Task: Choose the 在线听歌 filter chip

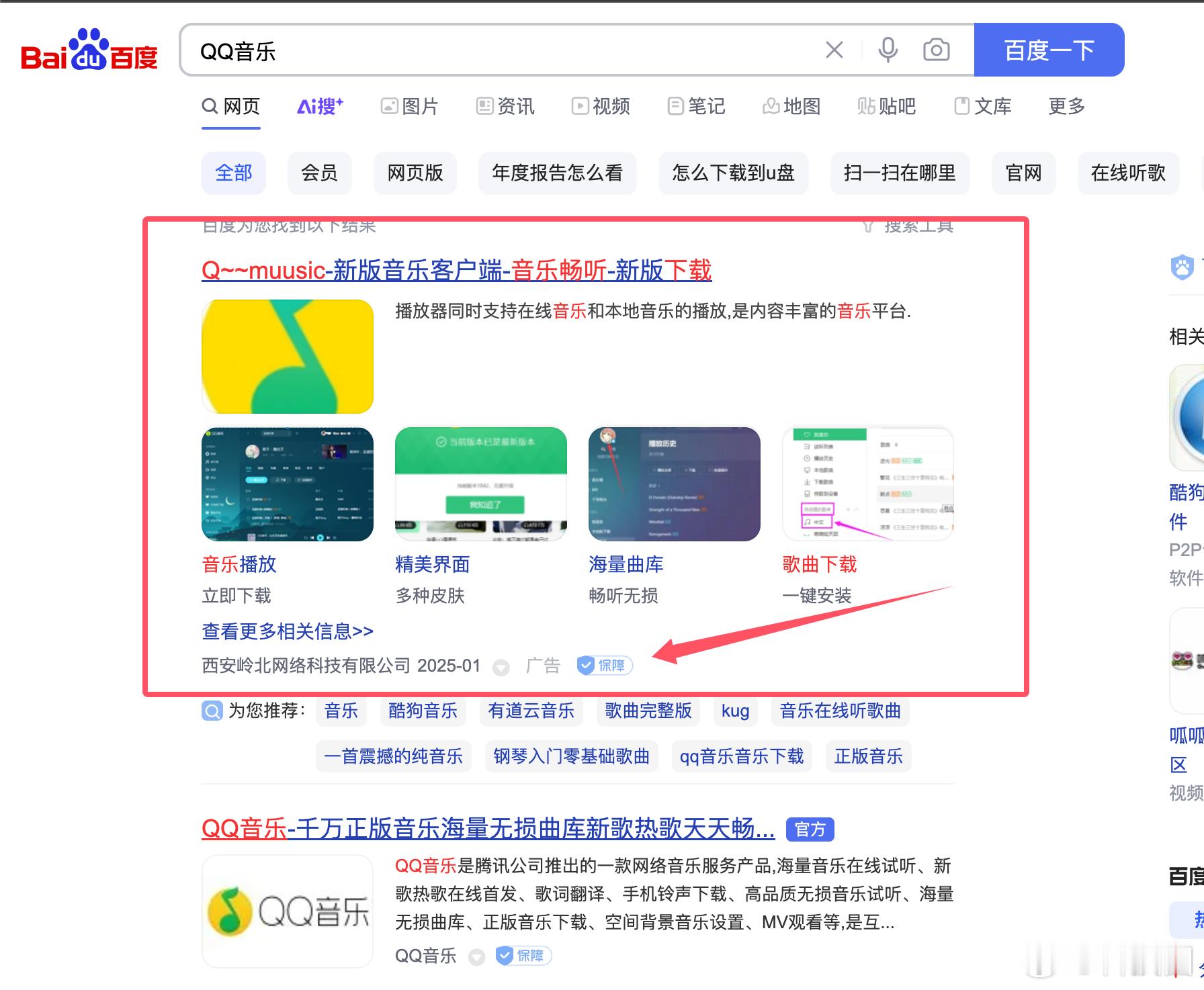Action: coord(1129,173)
